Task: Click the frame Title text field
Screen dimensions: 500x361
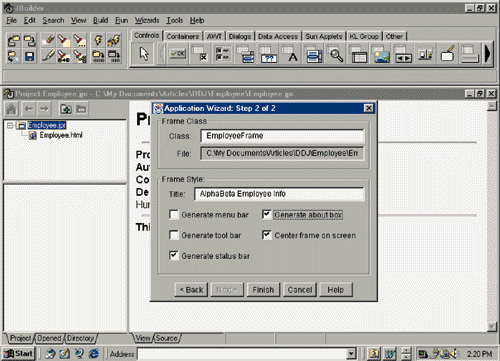Action: click(279, 194)
